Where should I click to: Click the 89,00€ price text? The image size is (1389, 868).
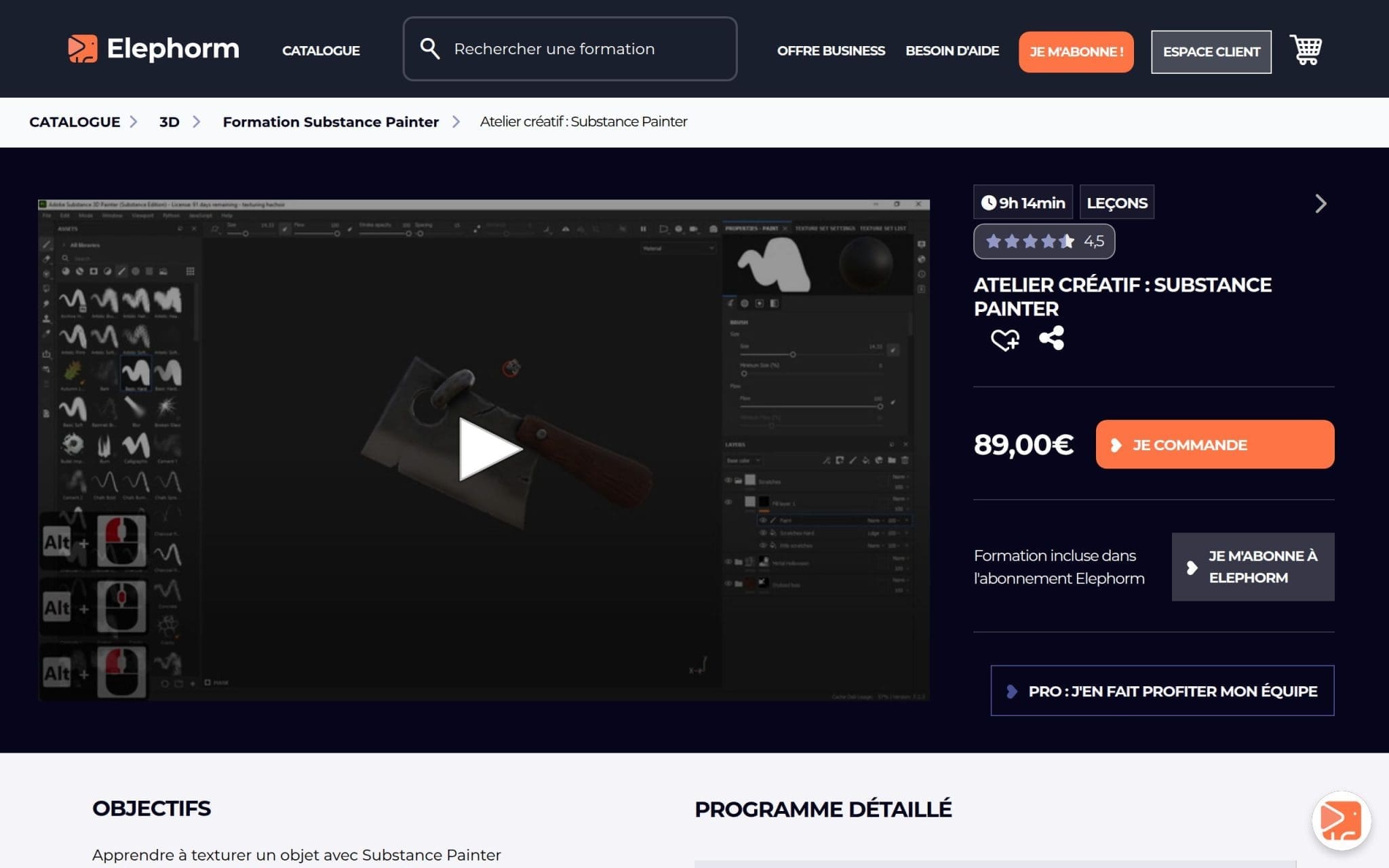[x=1023, y=445]
